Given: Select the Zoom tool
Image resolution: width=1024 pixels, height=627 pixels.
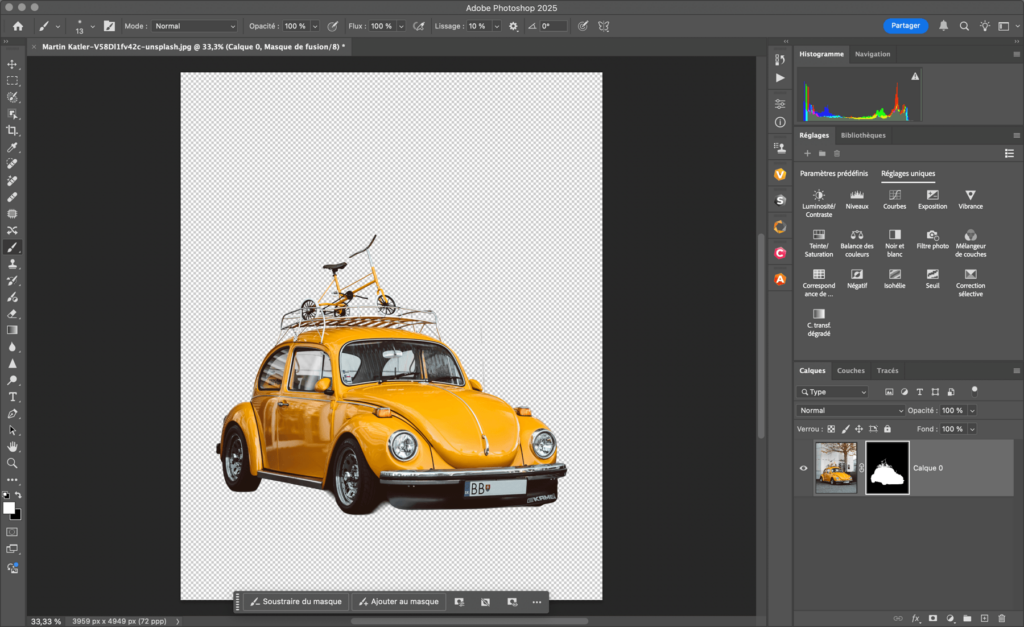Looking at the screenshot, I should pos(12,463).
